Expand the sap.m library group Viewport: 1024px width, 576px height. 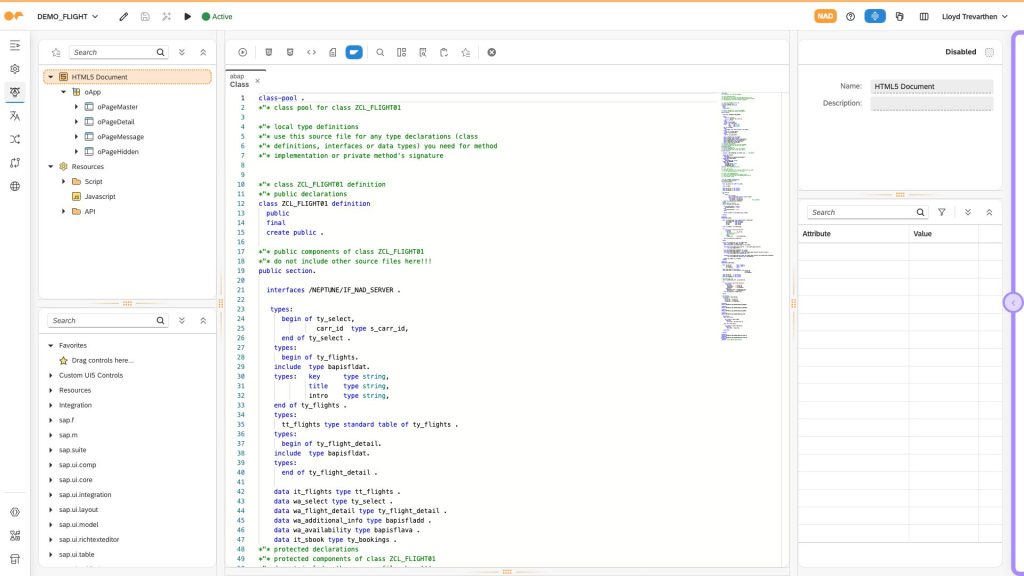50,436
